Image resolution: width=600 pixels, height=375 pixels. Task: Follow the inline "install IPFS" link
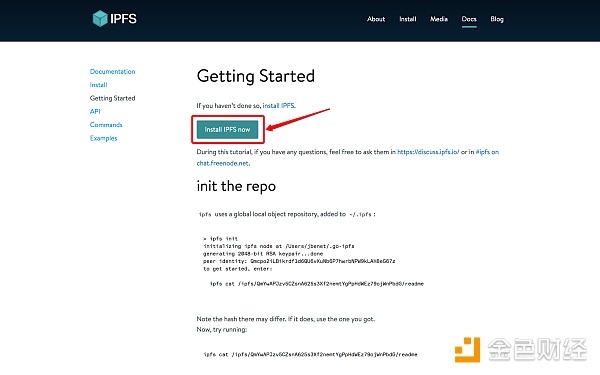coord(279,106)
